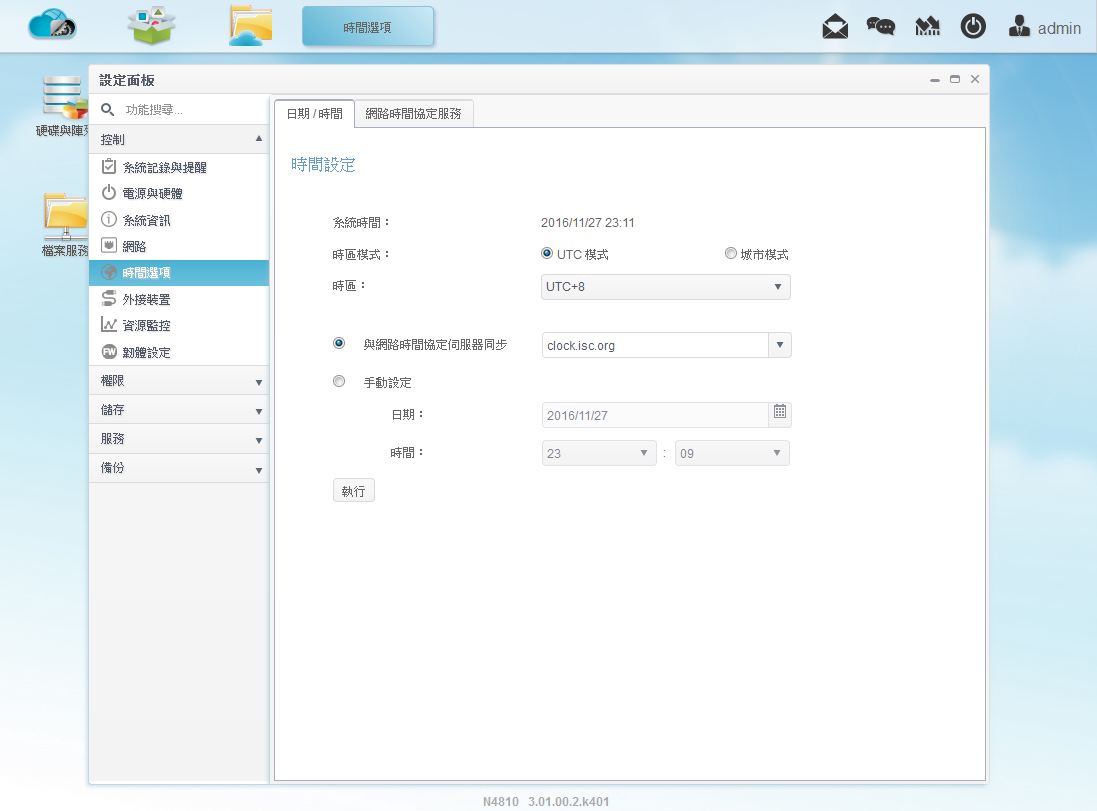Expand the 權限 section
This screenshot has height=811, width=1097.
tap(179, 381)
